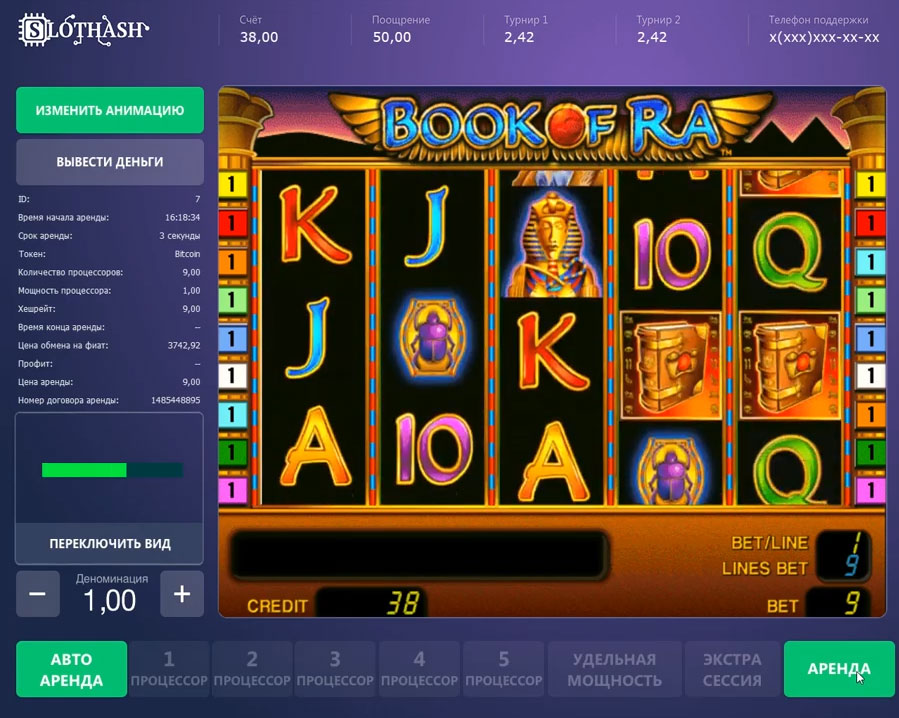
Task: Click the green Аренда button
Action: (839, 669)
